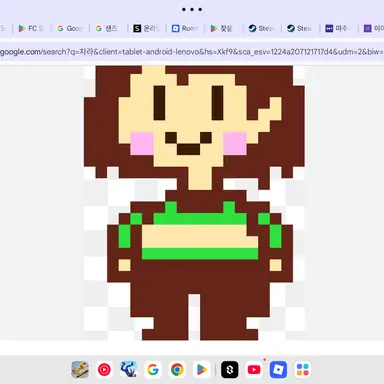Launch Roblox from the dock
The width and height of the screenshot is (384, 384).
click(278, 370)
